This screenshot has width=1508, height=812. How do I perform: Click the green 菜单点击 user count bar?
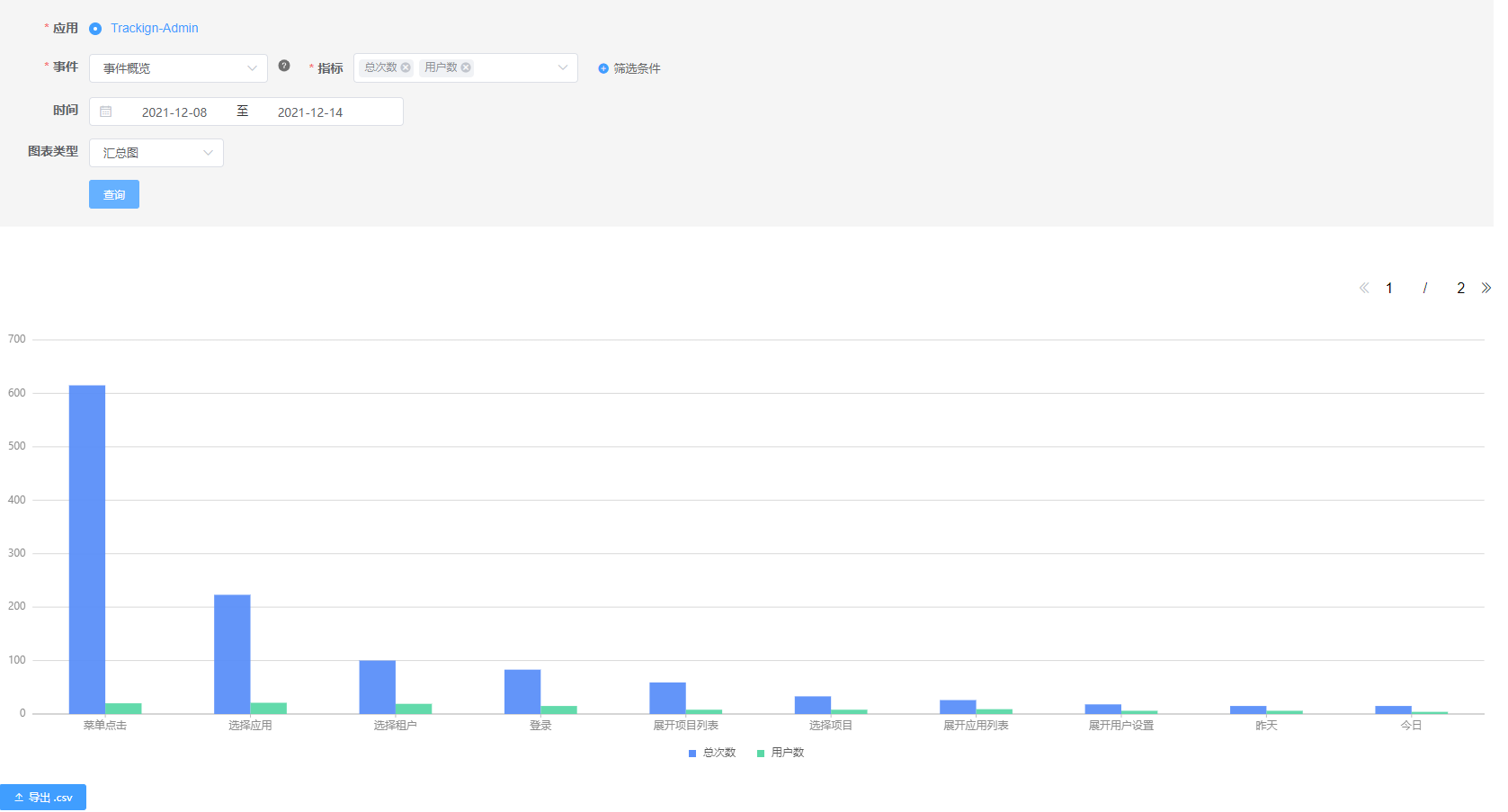[x=123, y=709]
